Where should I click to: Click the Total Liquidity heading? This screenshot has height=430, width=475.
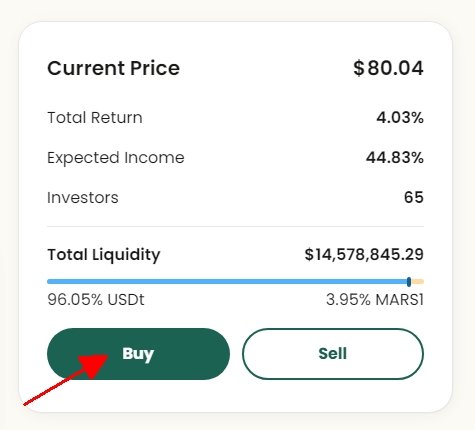(x=104, y=255)
